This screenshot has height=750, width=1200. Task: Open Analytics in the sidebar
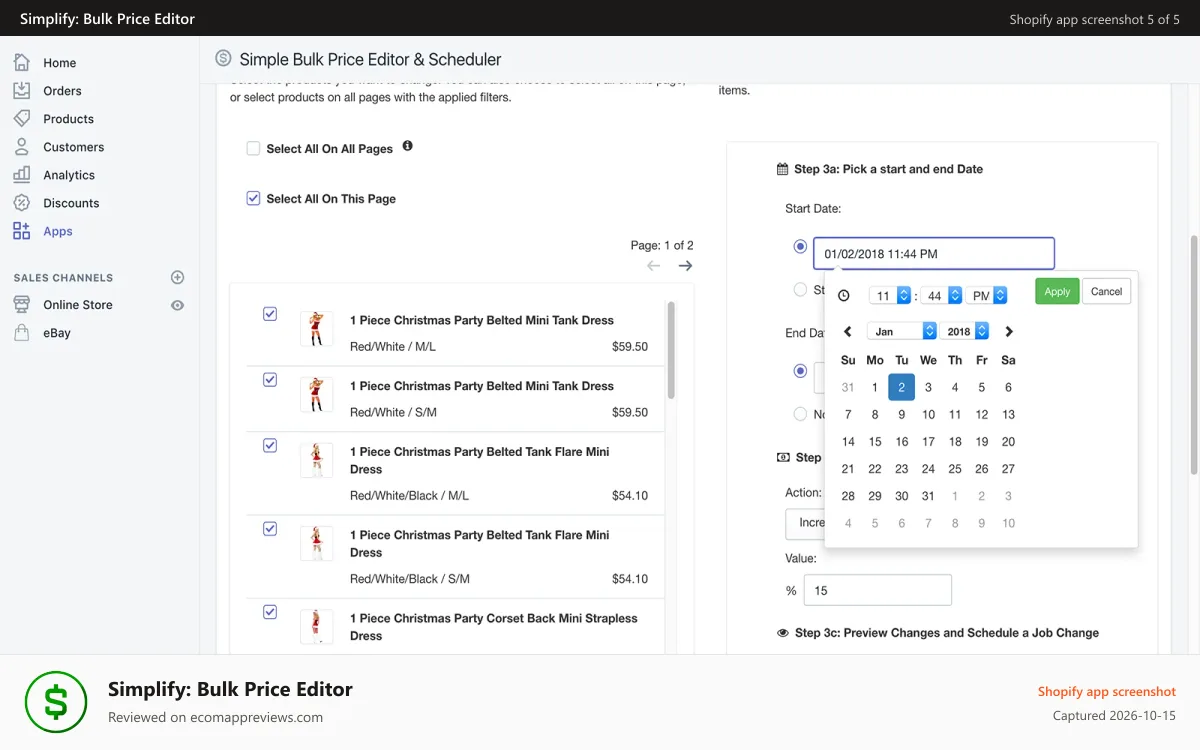tap(69, 175)
